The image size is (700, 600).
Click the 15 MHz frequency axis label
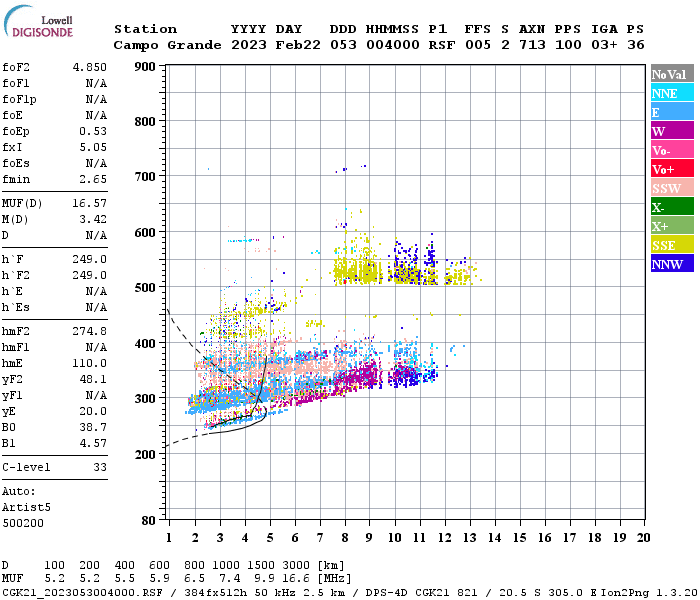519,538
